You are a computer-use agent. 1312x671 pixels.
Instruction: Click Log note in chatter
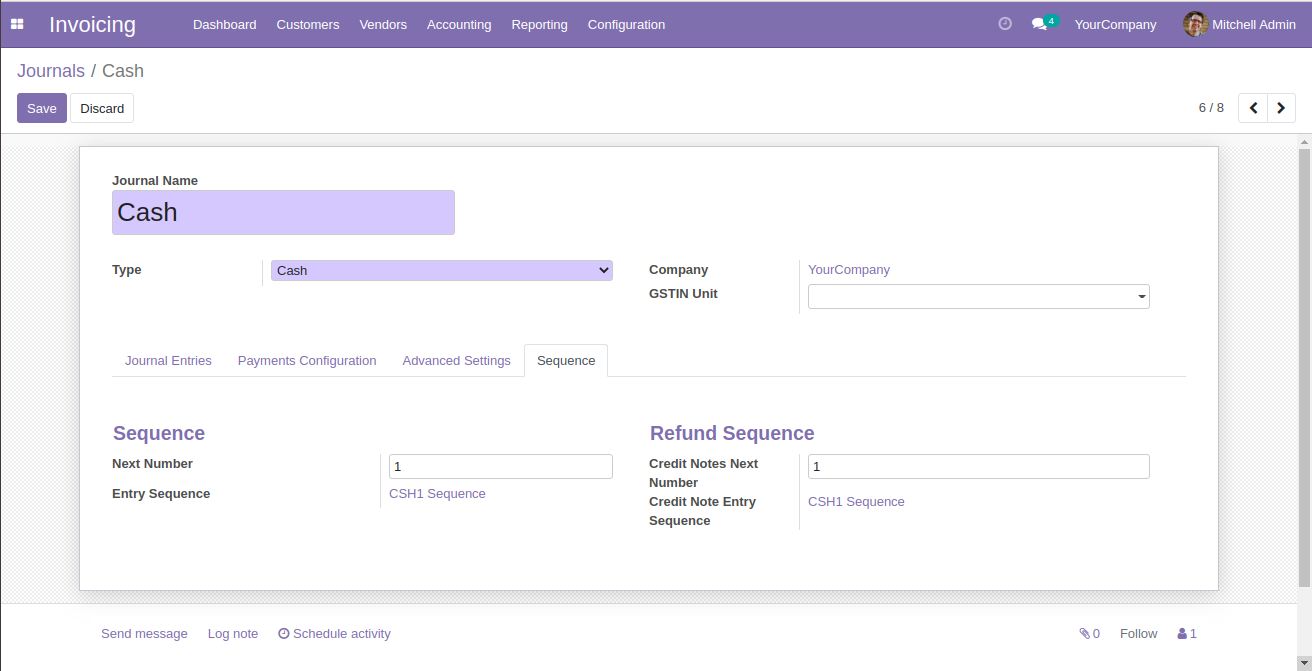(233, 633)
